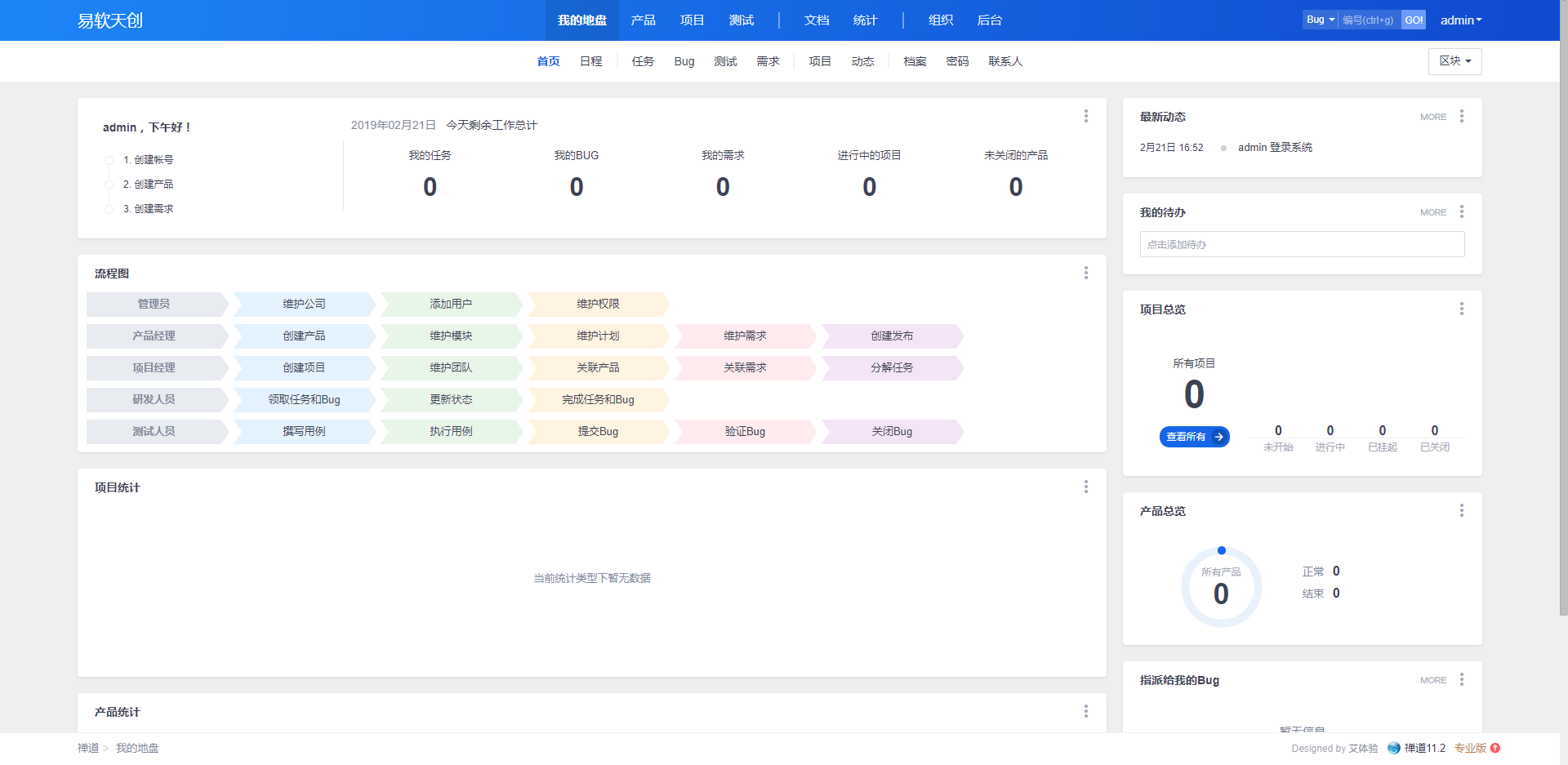The width and height of the screenshot is (1568, 765).
Task: Open the 最新动态 block's three-dot menu
Action: click(1462, 116)
